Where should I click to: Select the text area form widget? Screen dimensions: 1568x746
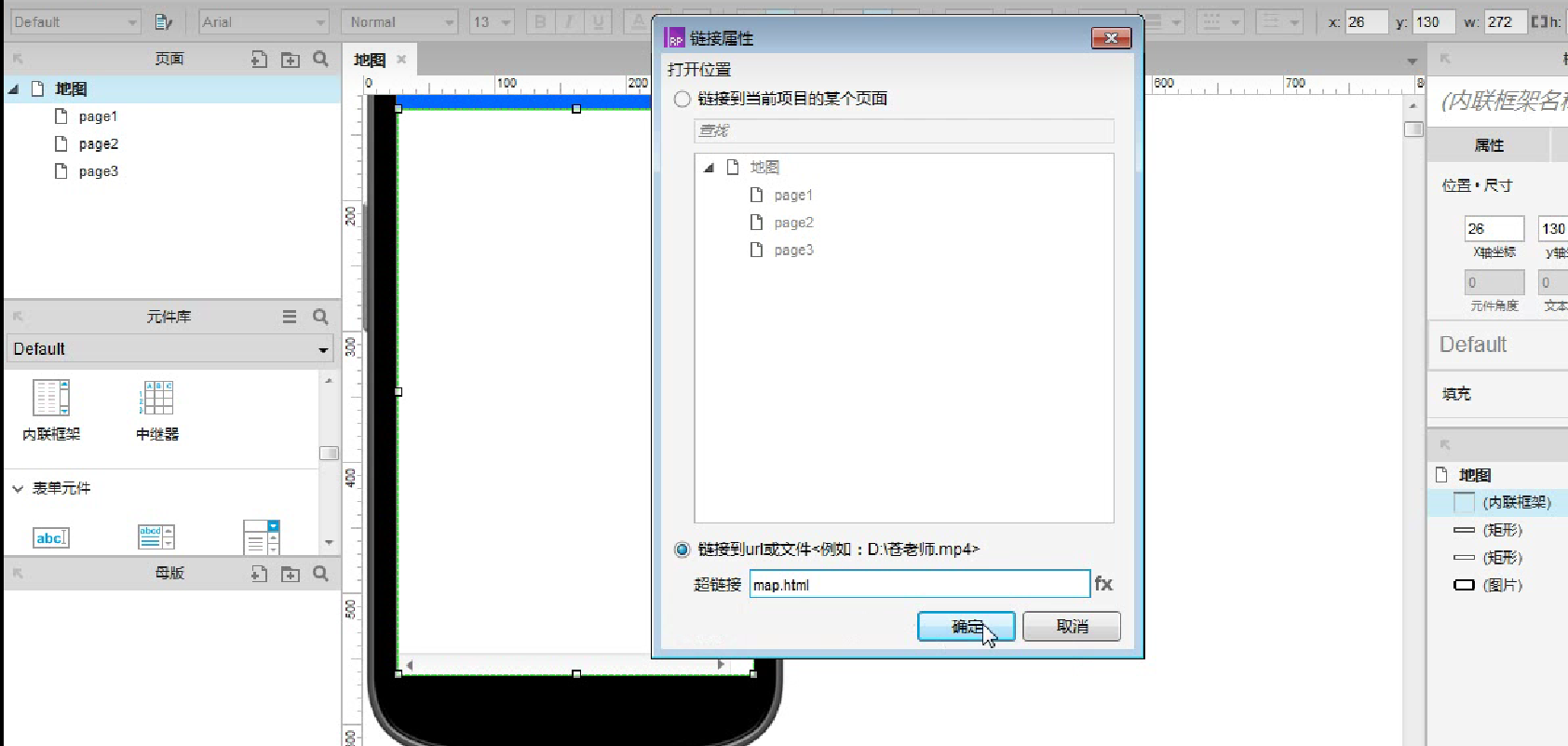click(156, 536)
